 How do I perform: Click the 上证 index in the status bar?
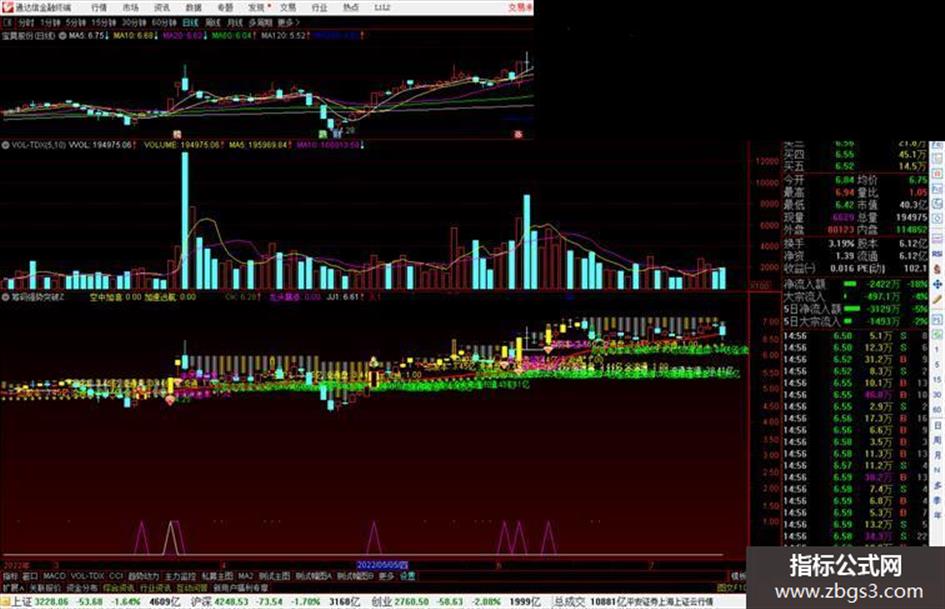(21, 602)
